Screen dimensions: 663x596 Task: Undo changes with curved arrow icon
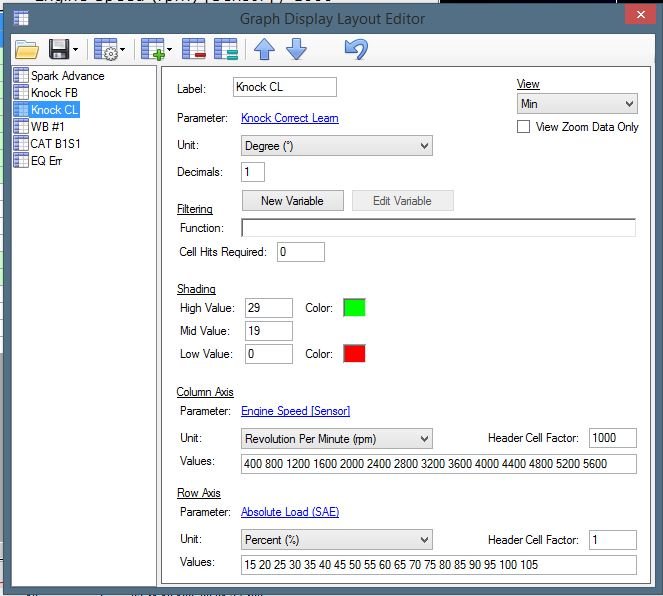356,49
